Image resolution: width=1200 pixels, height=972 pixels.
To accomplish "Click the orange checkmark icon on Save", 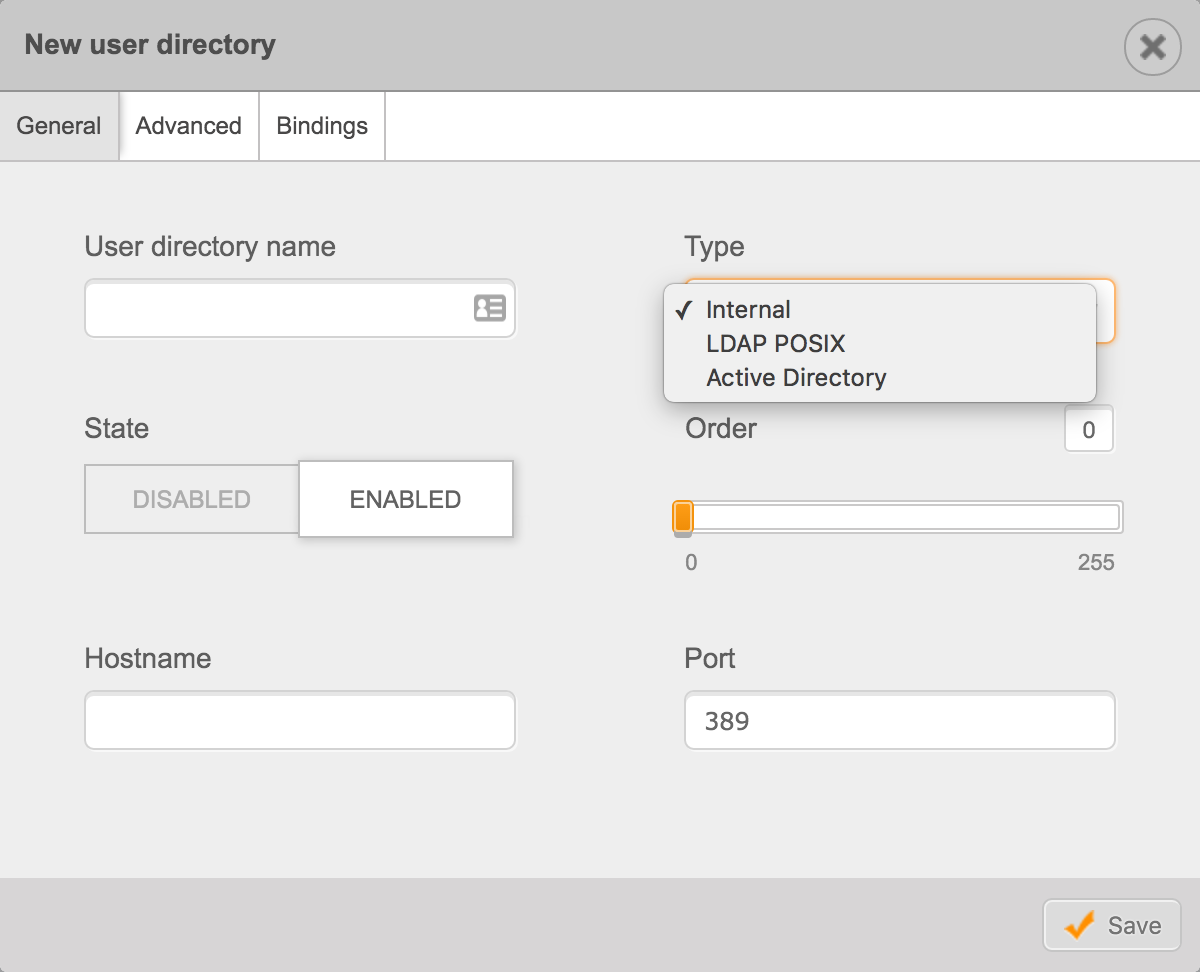I will (1080, 925).
